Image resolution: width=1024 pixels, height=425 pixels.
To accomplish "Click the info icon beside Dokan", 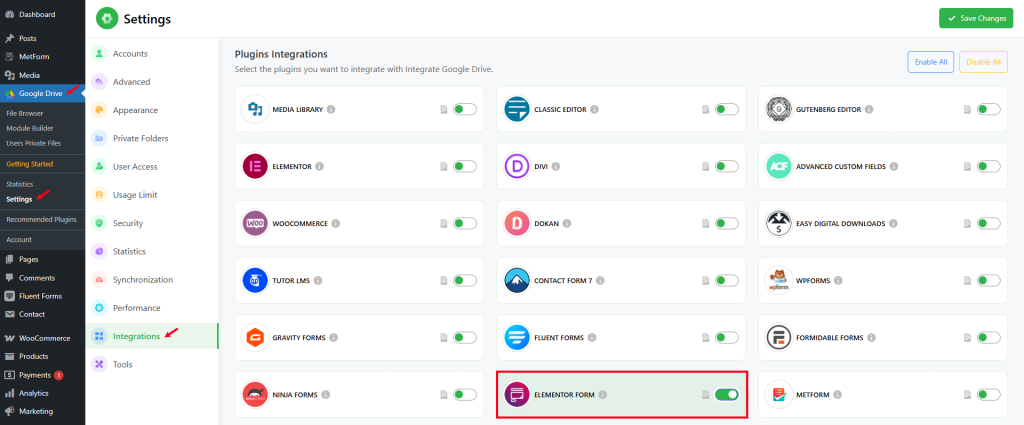I will coord(567,223).
